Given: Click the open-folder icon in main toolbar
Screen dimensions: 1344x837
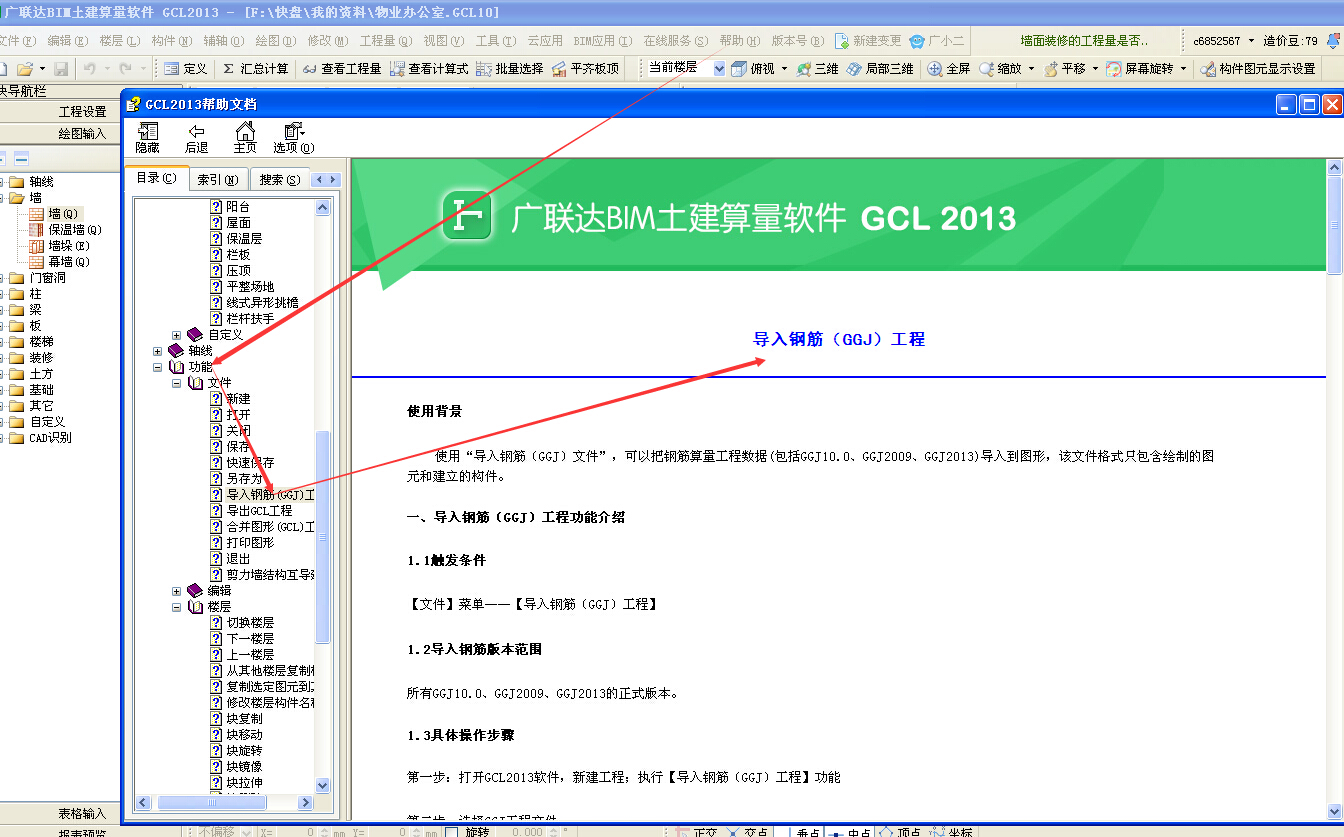Looking at the screenshot, I should point(24,69).
